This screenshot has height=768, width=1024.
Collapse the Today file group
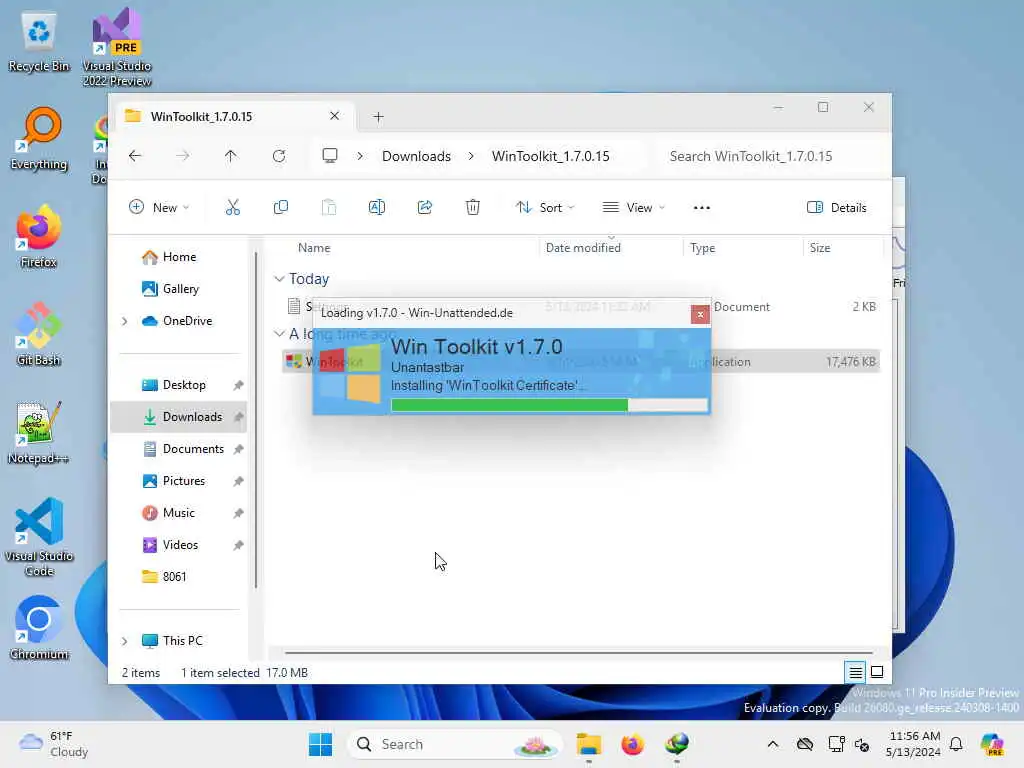(x=280, y=279)
